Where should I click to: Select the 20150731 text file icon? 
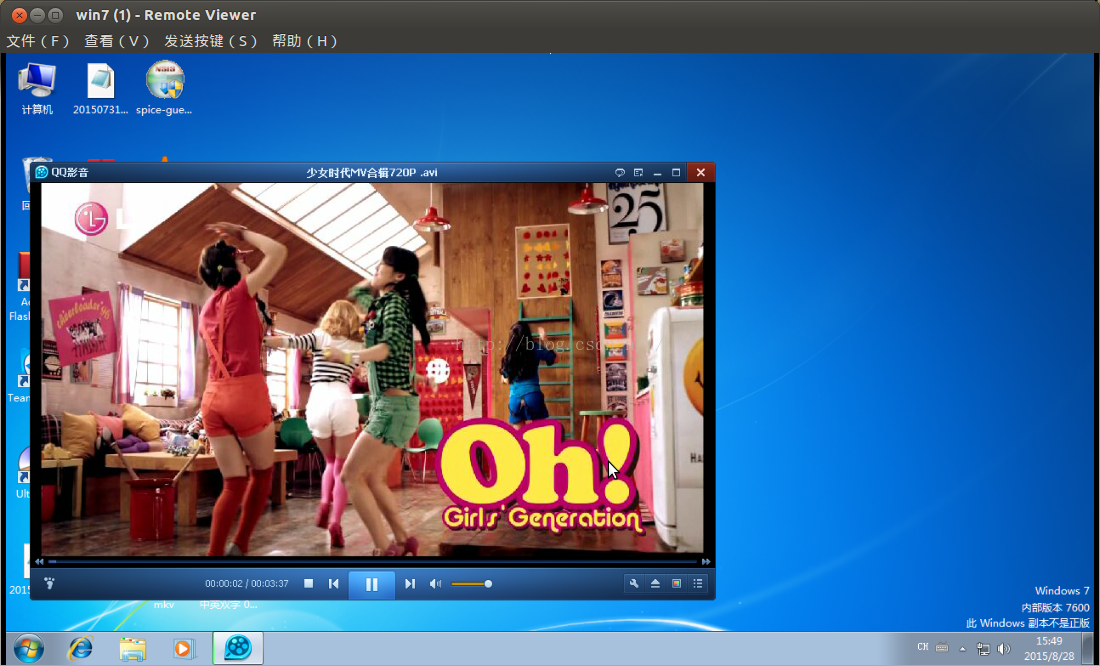(100, 88)
